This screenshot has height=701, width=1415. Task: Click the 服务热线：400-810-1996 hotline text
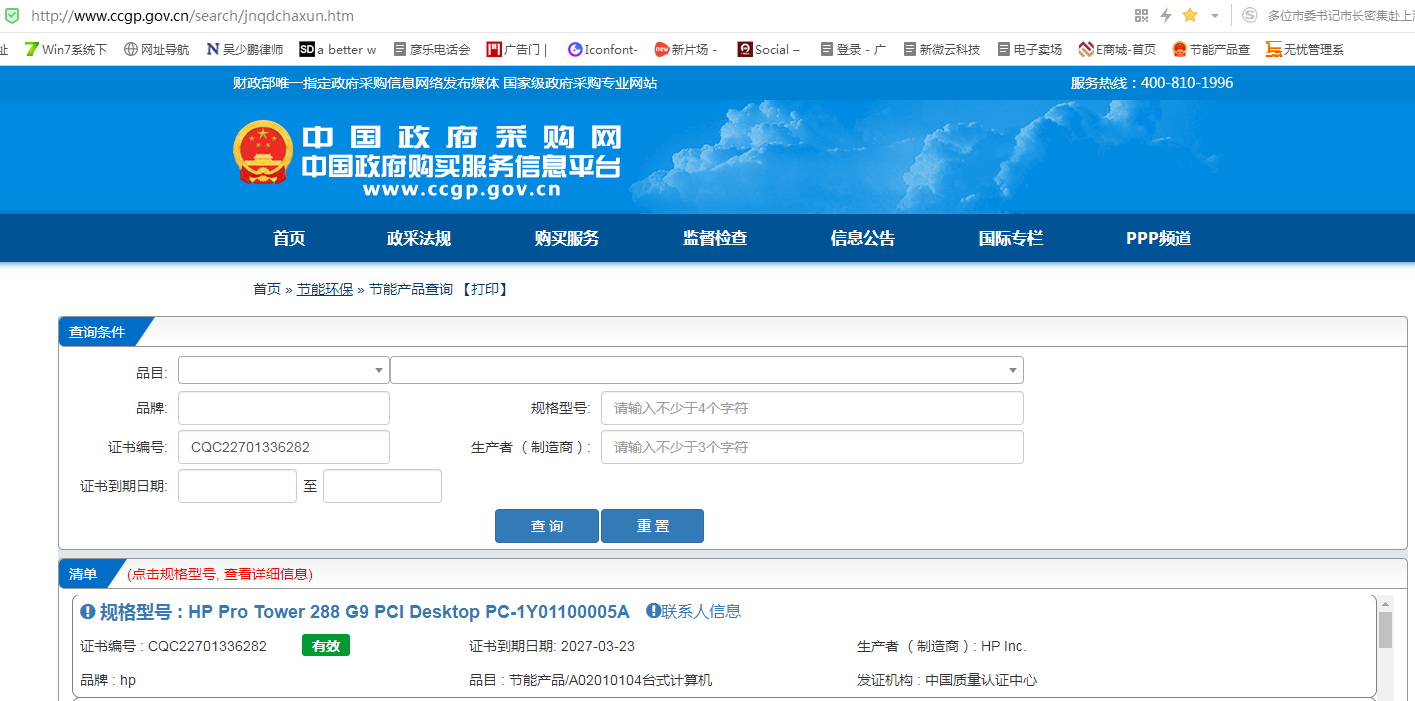pyautogui.click(x=1152, y=83)
